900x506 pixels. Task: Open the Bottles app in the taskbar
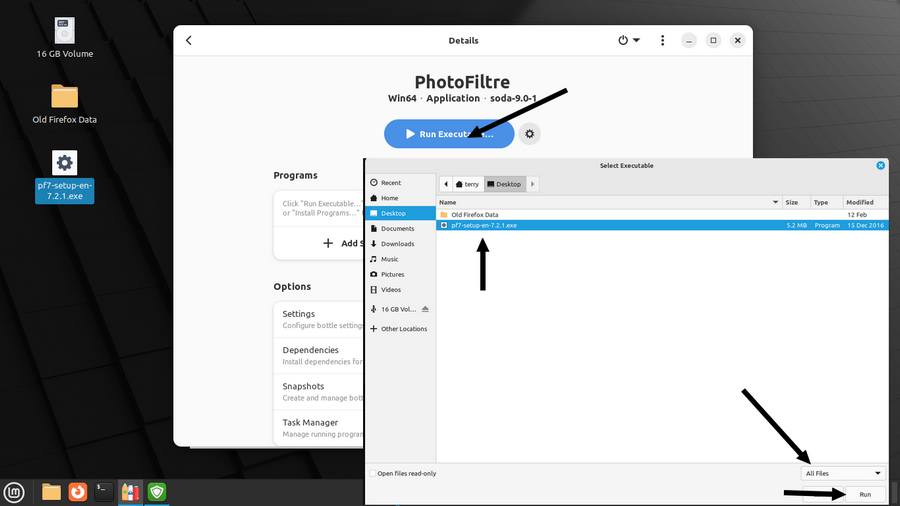pos(130,491)
